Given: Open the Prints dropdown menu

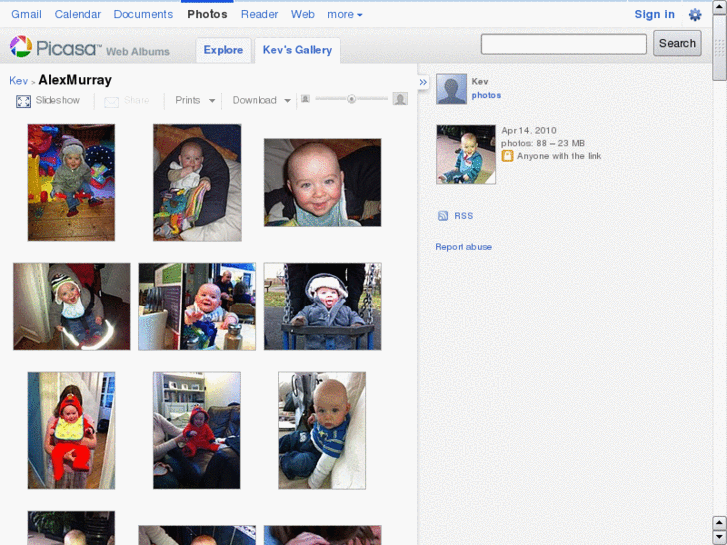Looking at the screenshot, I should 195,100.
